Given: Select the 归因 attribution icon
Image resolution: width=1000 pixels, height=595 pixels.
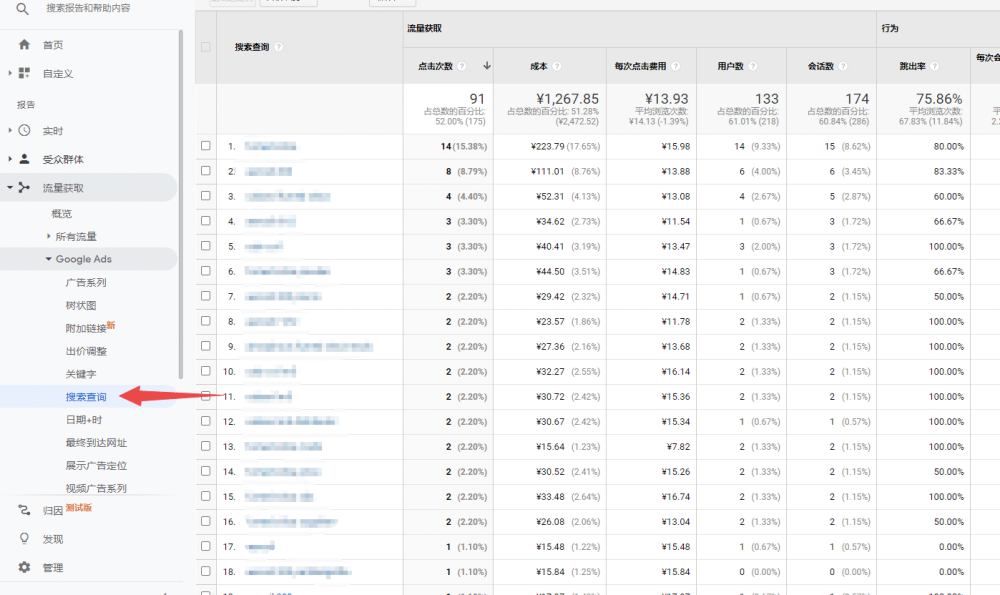Looking at the screenshot, I should (x=25, y=510).
